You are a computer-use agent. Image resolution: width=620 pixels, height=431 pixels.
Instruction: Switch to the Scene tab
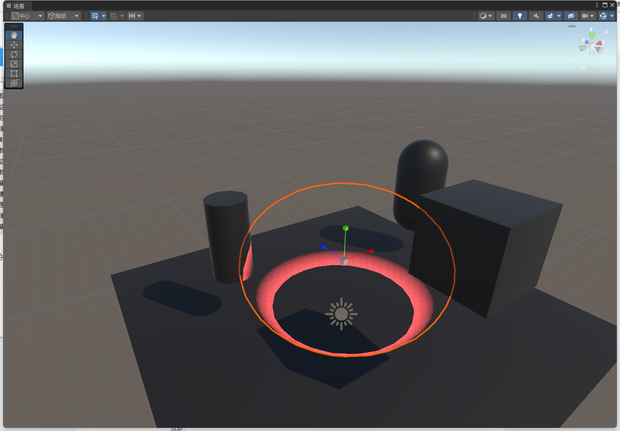(x=16, y=6)
